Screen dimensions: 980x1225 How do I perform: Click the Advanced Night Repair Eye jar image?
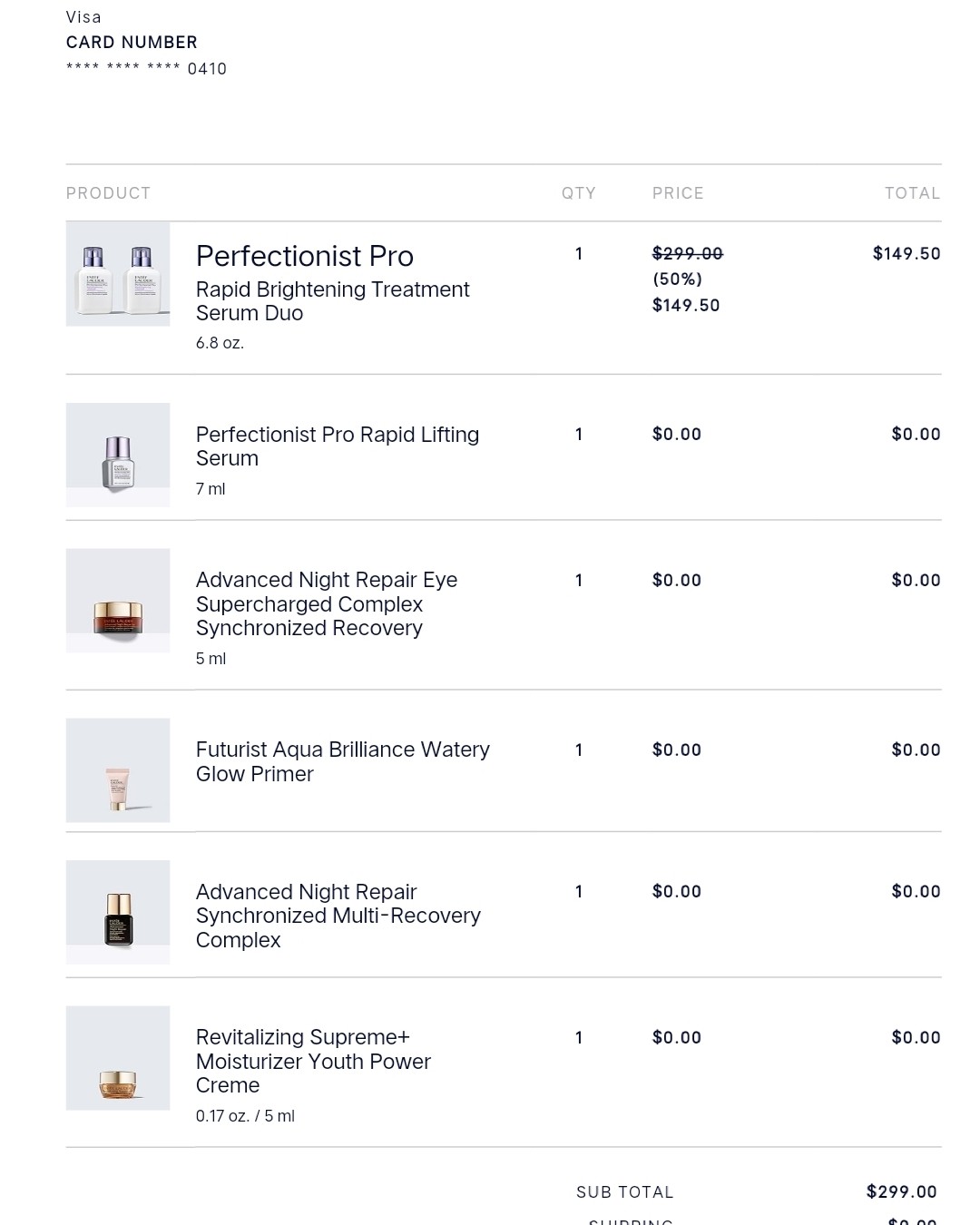tap(118, 601)
